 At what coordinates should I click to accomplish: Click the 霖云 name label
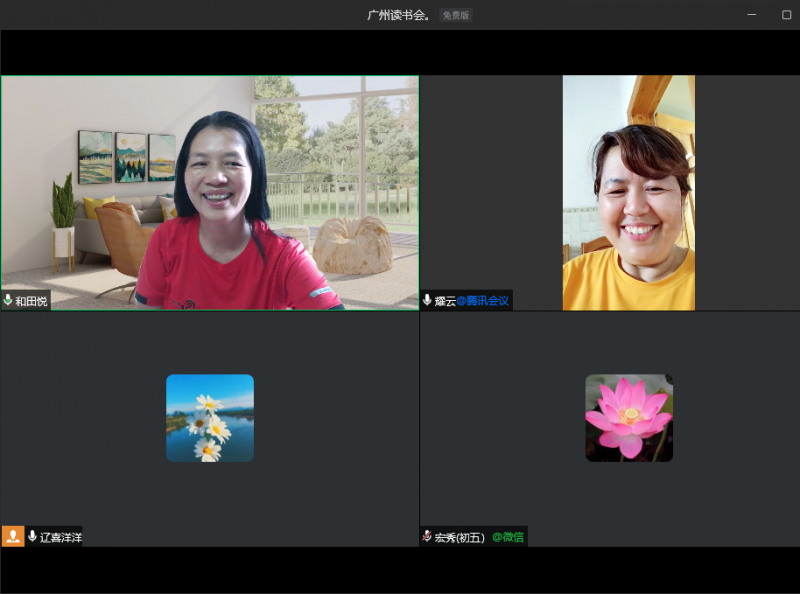(x=445, y=300)
